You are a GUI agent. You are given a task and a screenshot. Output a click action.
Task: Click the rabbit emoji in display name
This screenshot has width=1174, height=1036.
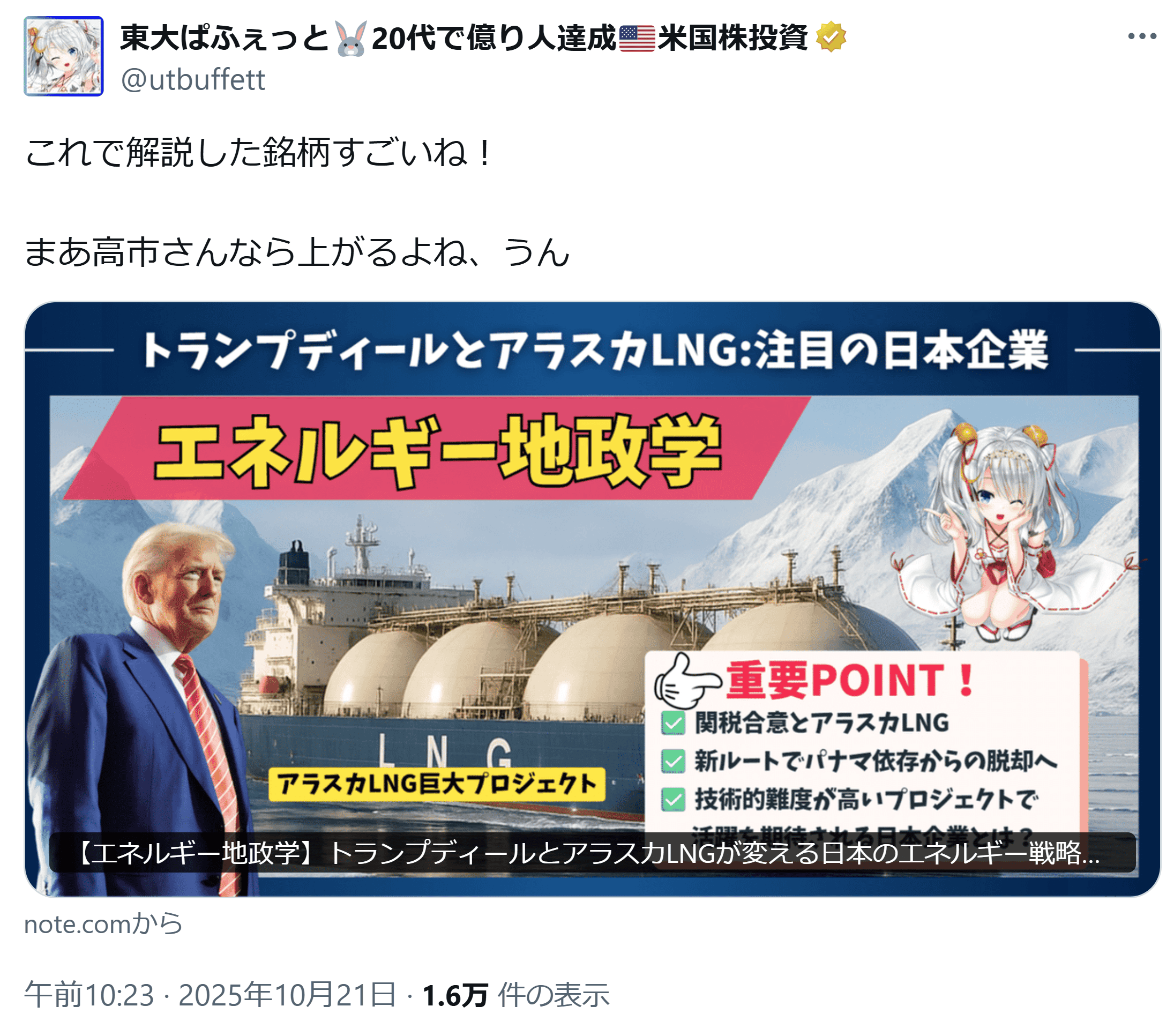click(350, 39)
